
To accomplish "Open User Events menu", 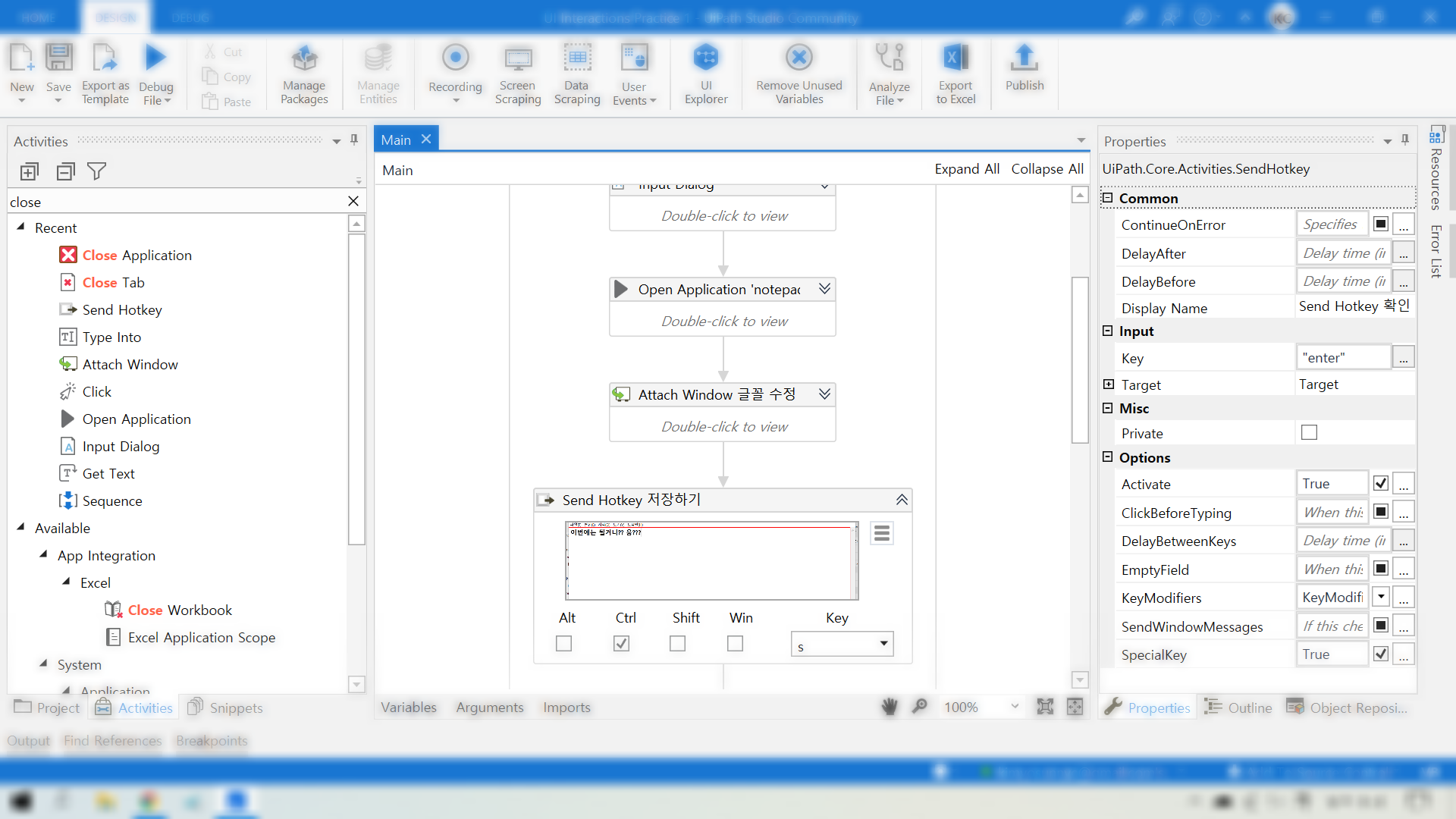I will pyautogui.click(x=634, y=74).
